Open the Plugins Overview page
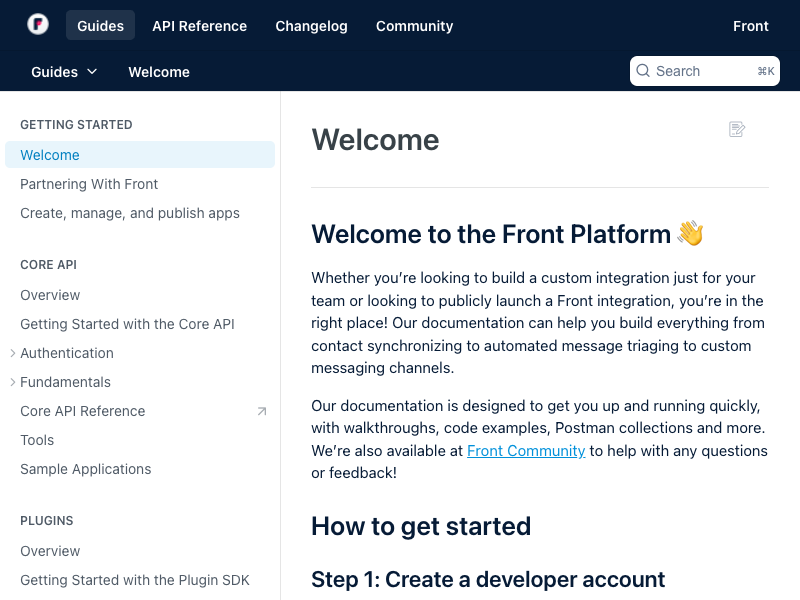 pos(50,551)
